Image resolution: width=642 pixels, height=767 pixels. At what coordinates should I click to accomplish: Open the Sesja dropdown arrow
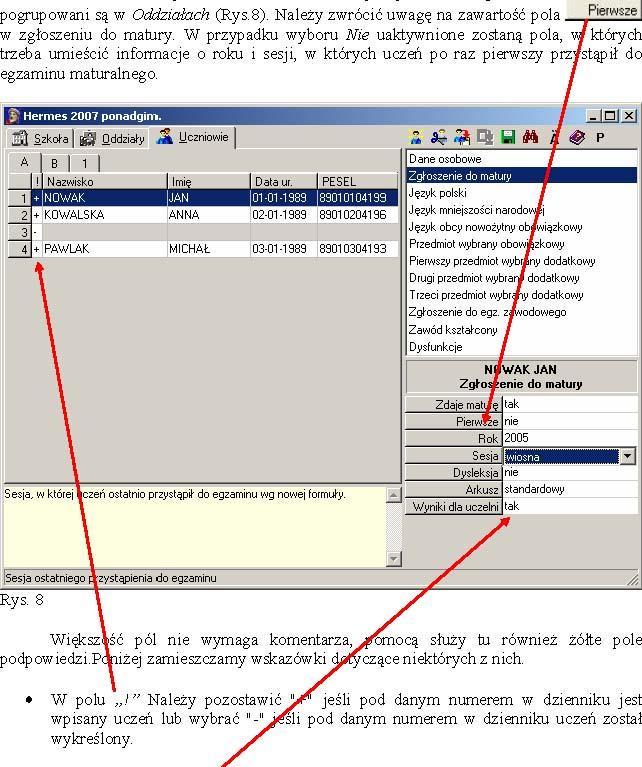(628, 456)
